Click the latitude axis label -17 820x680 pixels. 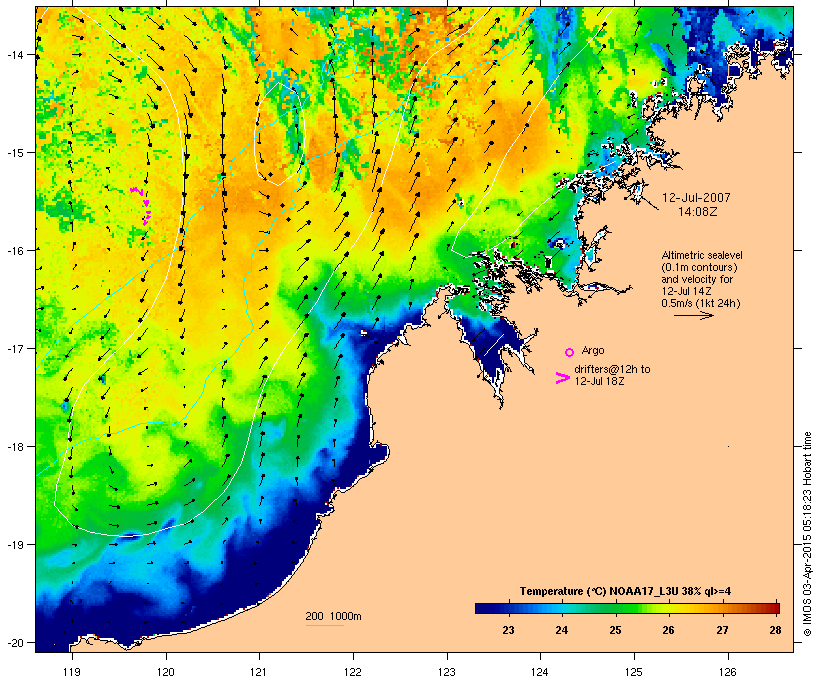15,348
